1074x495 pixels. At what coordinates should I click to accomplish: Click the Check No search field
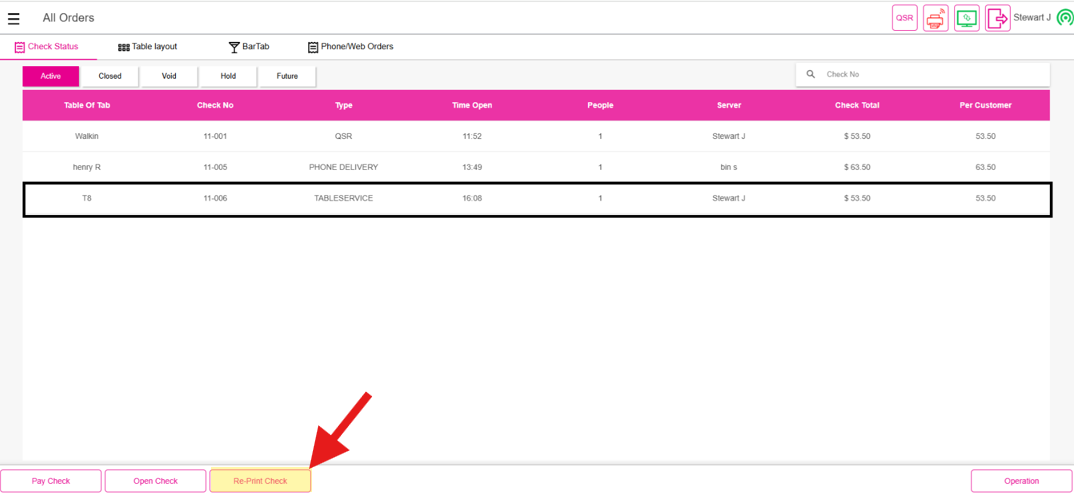tap(930, 74)
